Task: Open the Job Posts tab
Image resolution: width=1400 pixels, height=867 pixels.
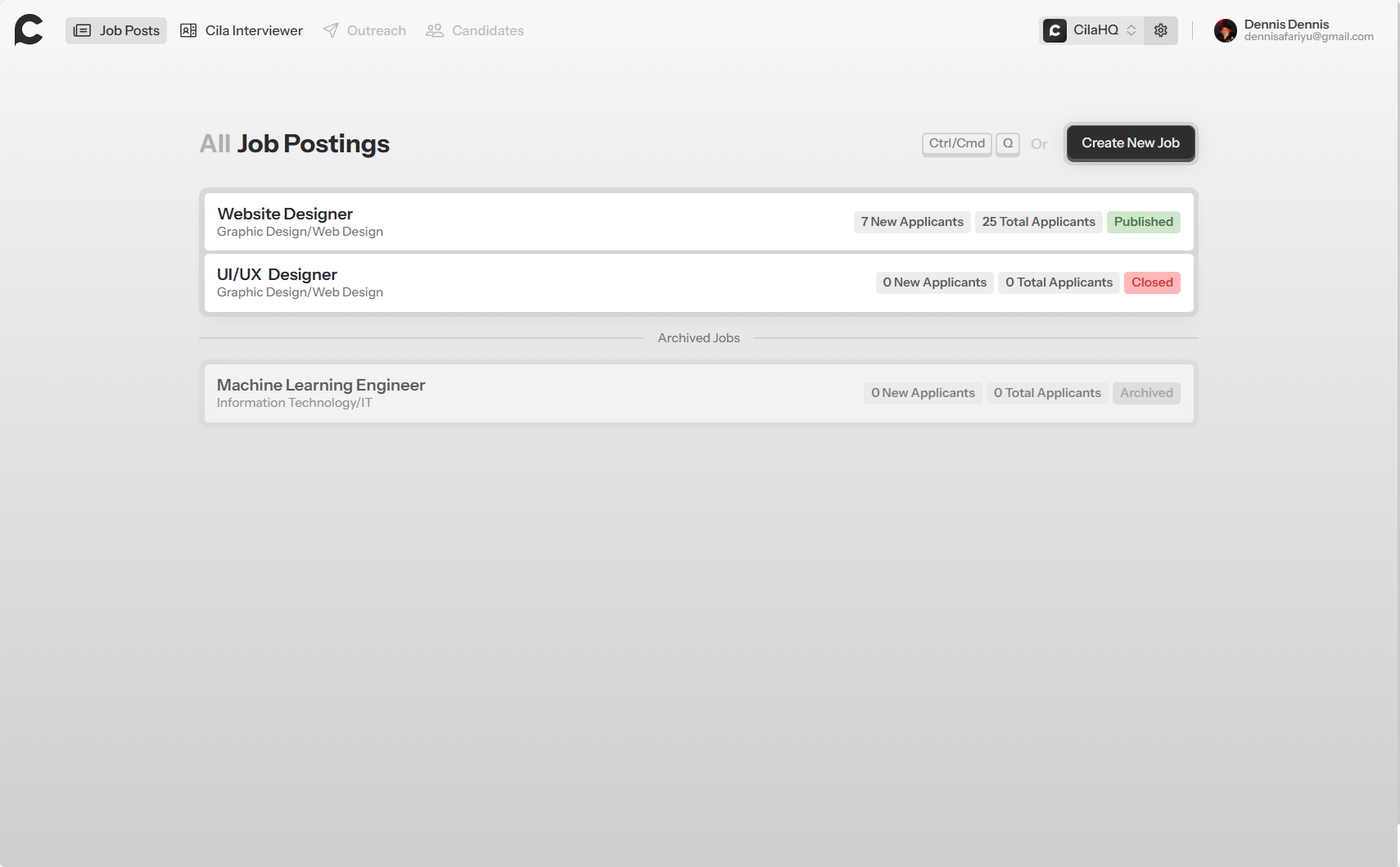Action: click(116, 30)
